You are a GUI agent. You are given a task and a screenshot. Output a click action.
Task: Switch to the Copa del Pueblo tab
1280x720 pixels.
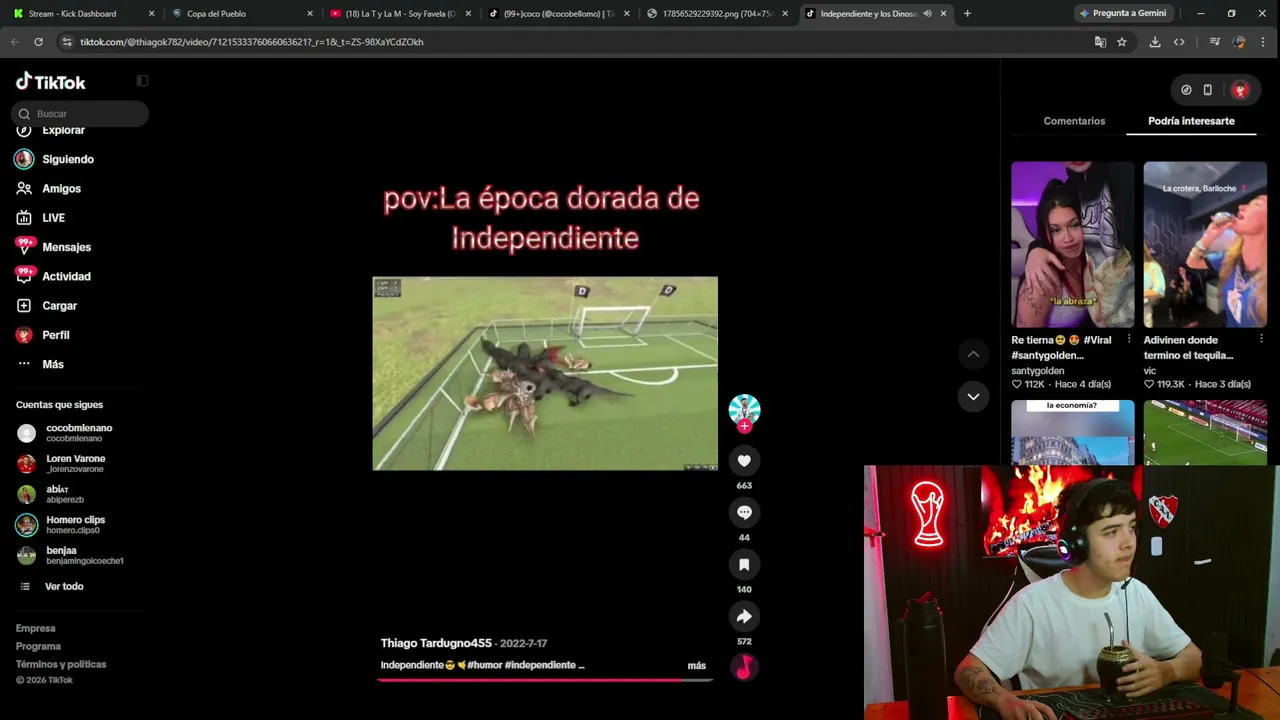coord(242,14)
